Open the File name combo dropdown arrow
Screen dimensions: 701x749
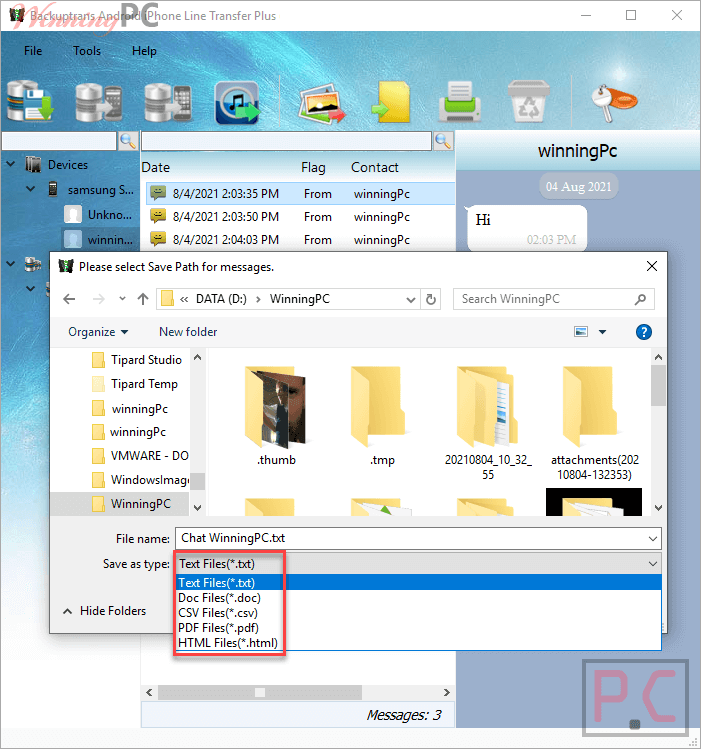(x=653, y=538)
